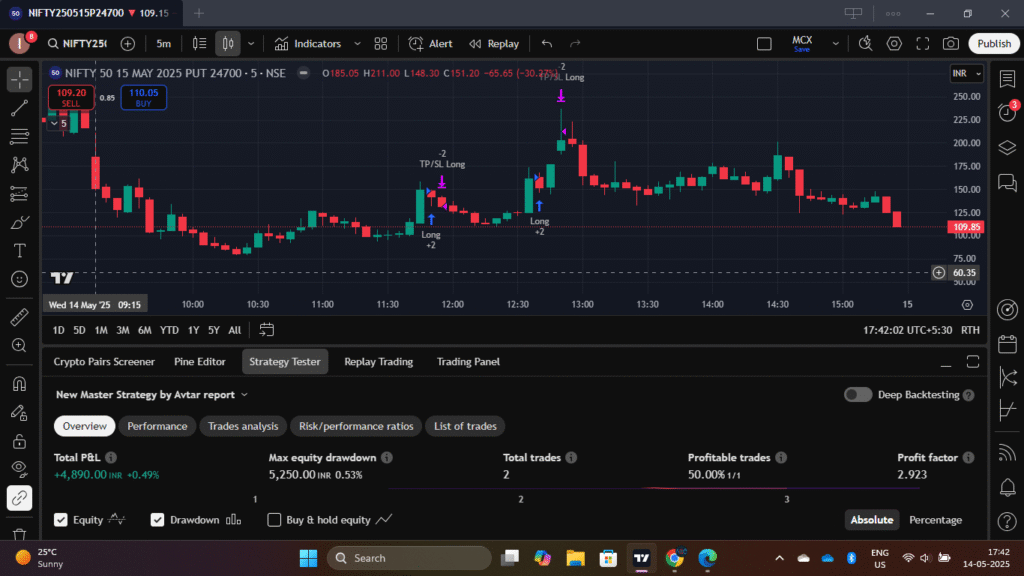Viewport: 1024px width, 576px height.
Task: Take a chart snapshot with camera icon
Action: [951, 44]
